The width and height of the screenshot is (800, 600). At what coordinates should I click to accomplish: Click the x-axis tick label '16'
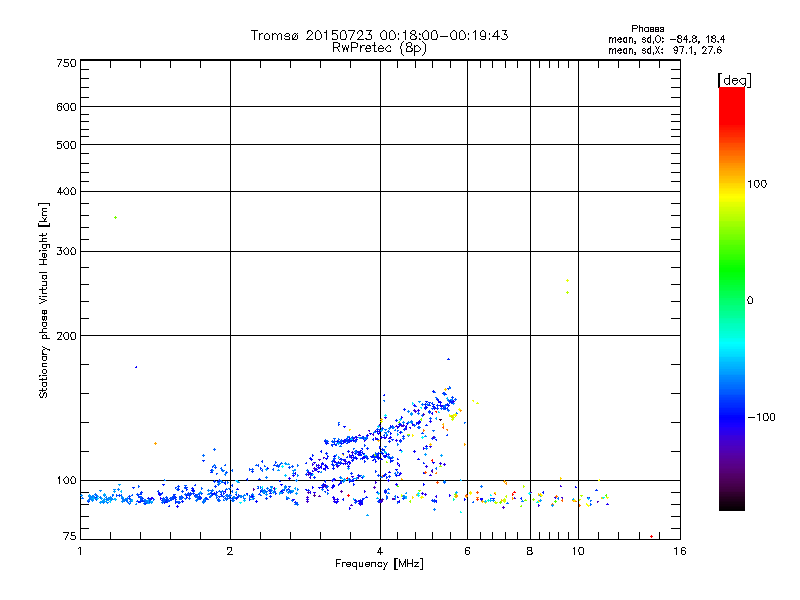(x=680, y=551)
